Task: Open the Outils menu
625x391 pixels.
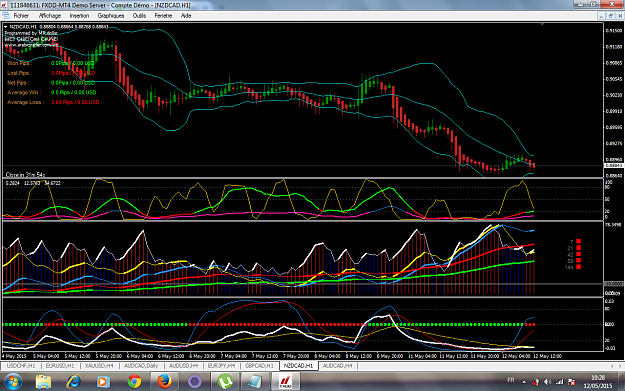Action: 139,16
